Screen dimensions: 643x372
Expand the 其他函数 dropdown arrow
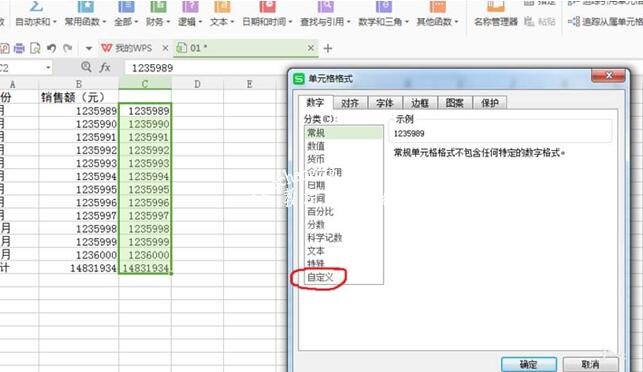[456, 22]
